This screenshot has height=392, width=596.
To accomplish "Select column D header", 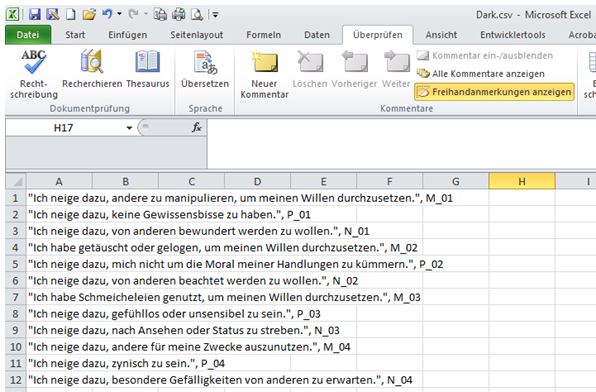I will click(x=257, y=182).
